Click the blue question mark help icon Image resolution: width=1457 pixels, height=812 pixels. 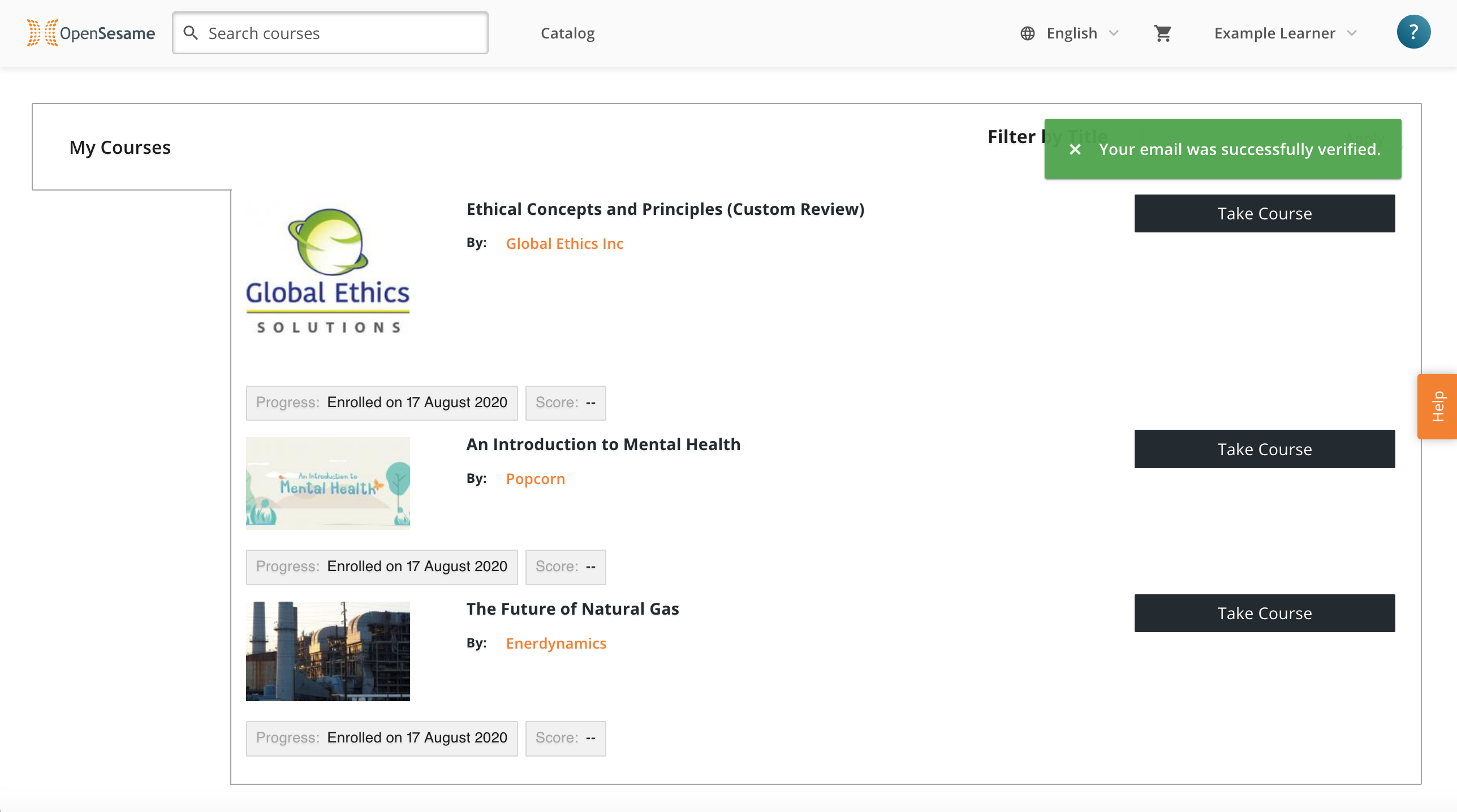tap(1413, 32)
